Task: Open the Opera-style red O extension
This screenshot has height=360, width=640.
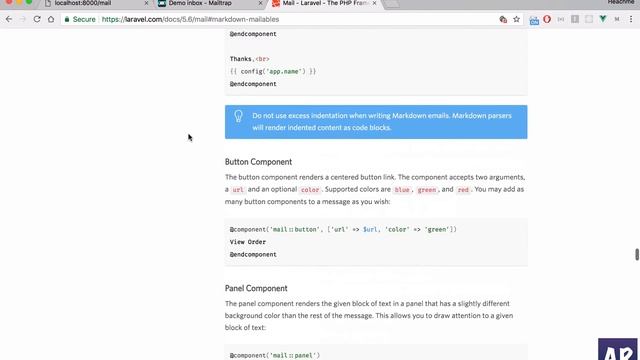Action: coord(547,19)
